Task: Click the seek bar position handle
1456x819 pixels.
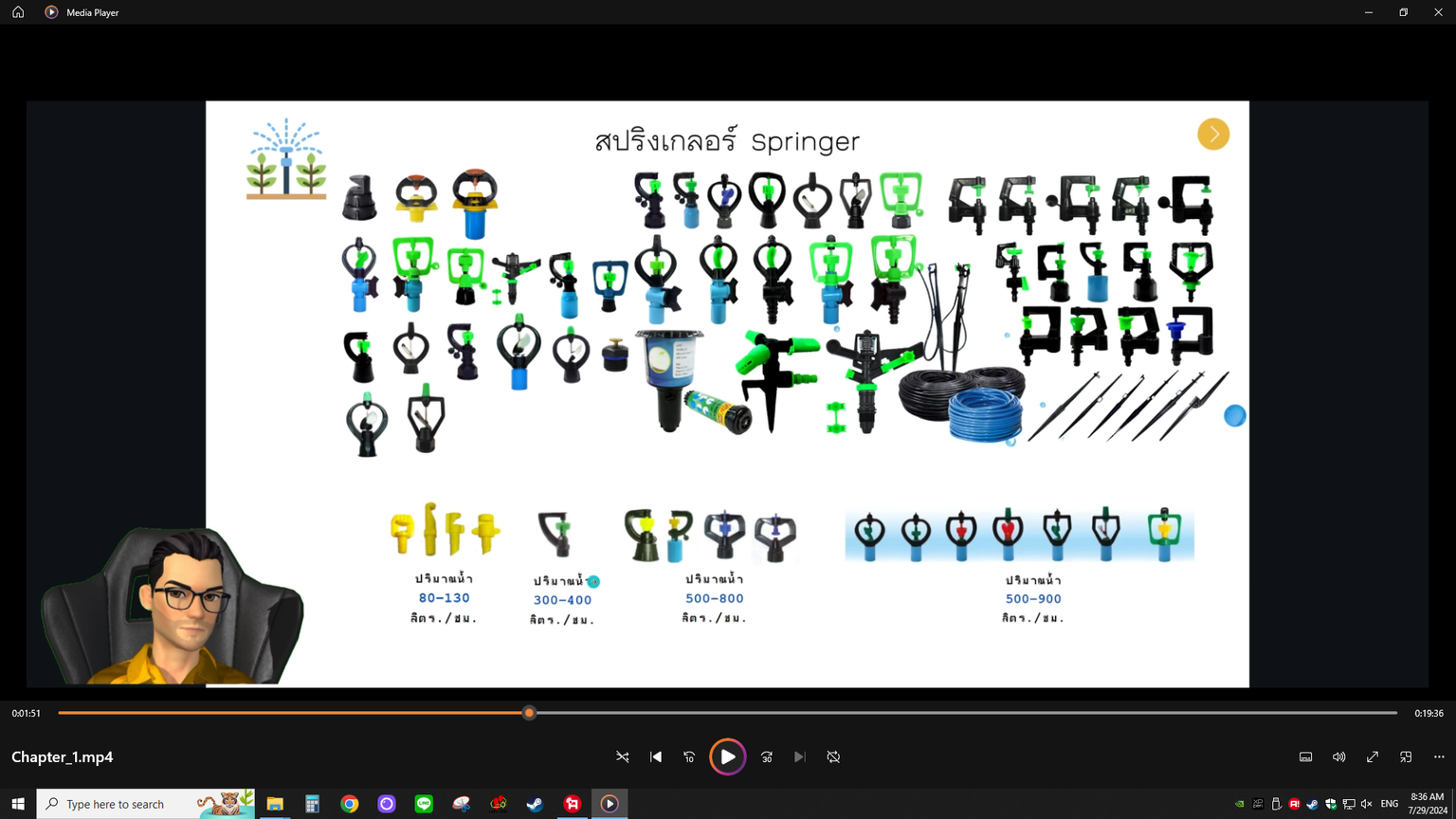Action: click(x=529, y=713)
